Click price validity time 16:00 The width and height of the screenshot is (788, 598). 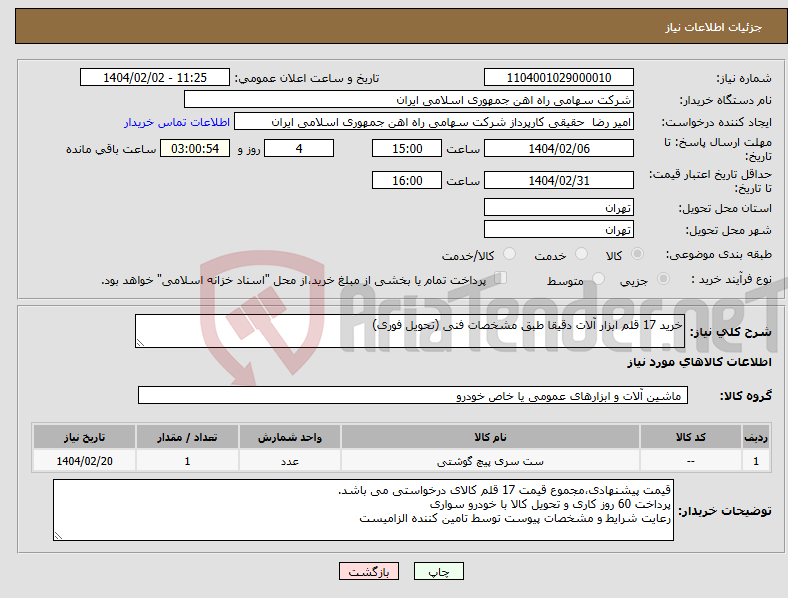pos(407,180)
